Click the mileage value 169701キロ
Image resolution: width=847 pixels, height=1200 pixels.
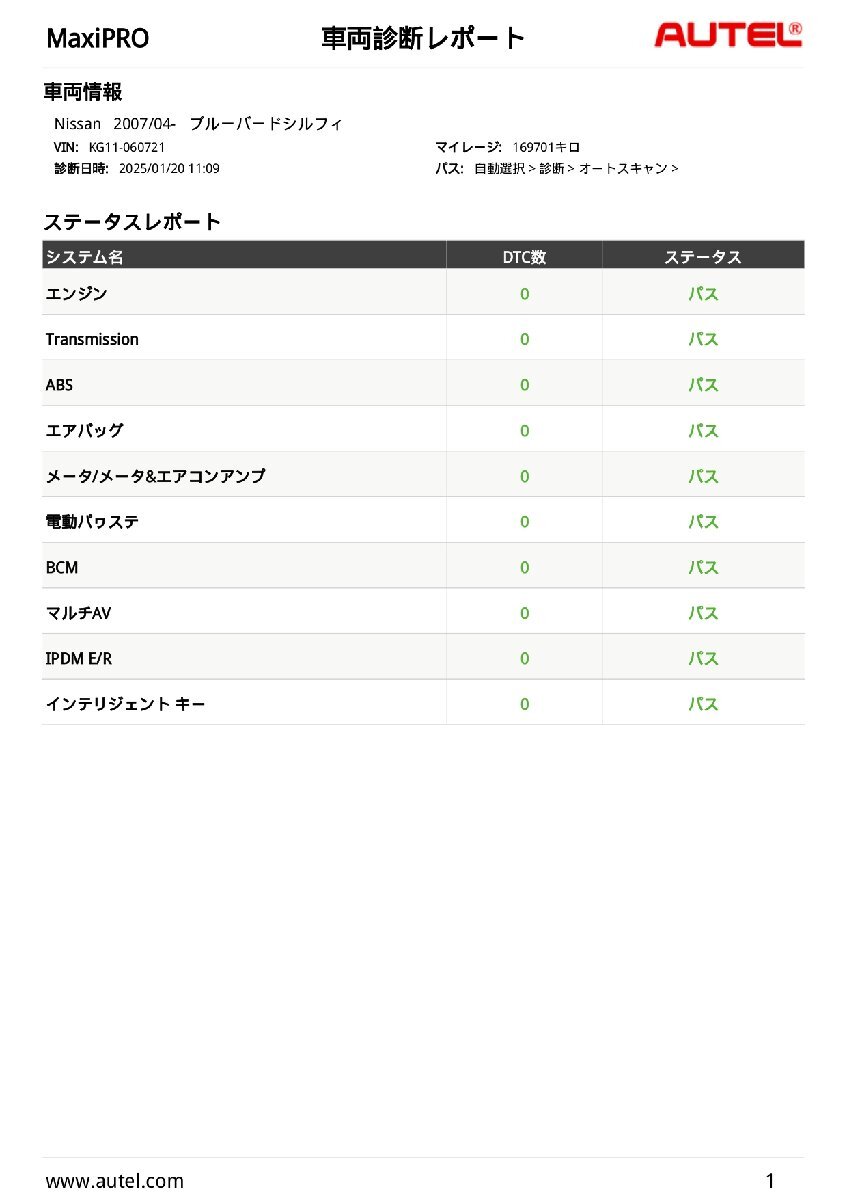[x=546, y=147]
